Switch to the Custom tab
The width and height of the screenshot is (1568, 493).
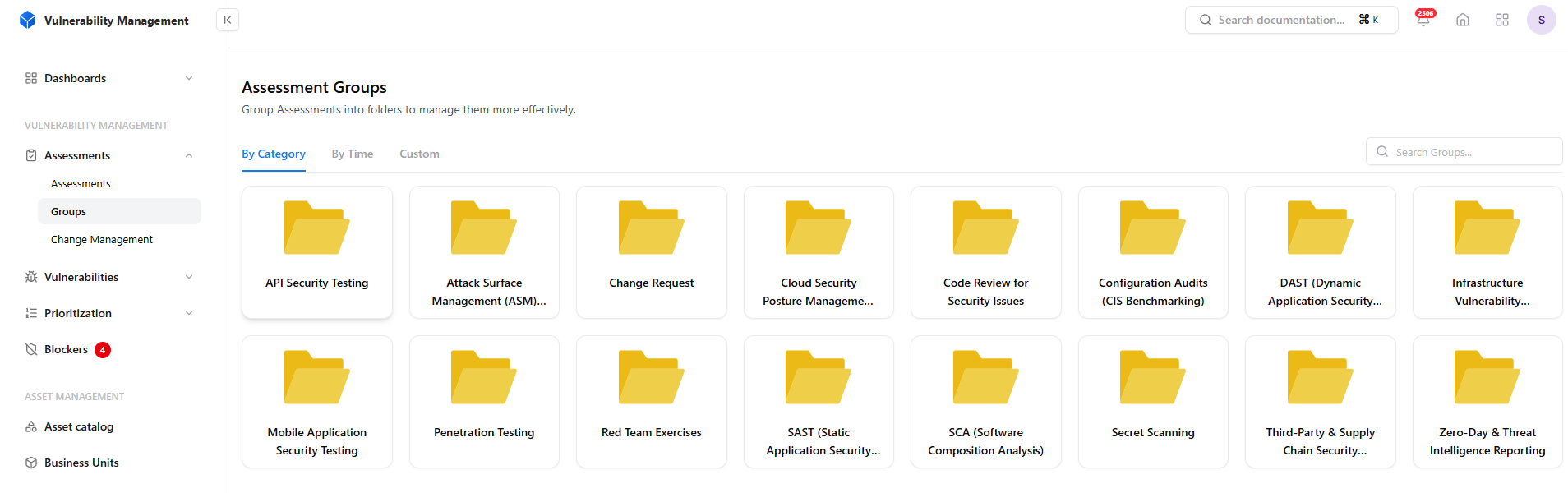419,154
